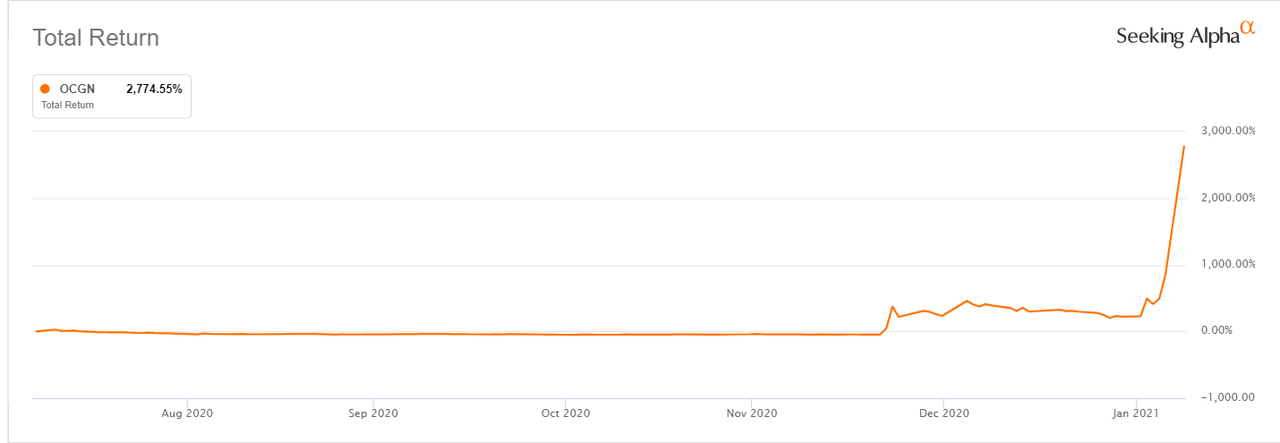Click the orange OCGN legend dot
This screenshot has width=1280, height=443.
46,89
